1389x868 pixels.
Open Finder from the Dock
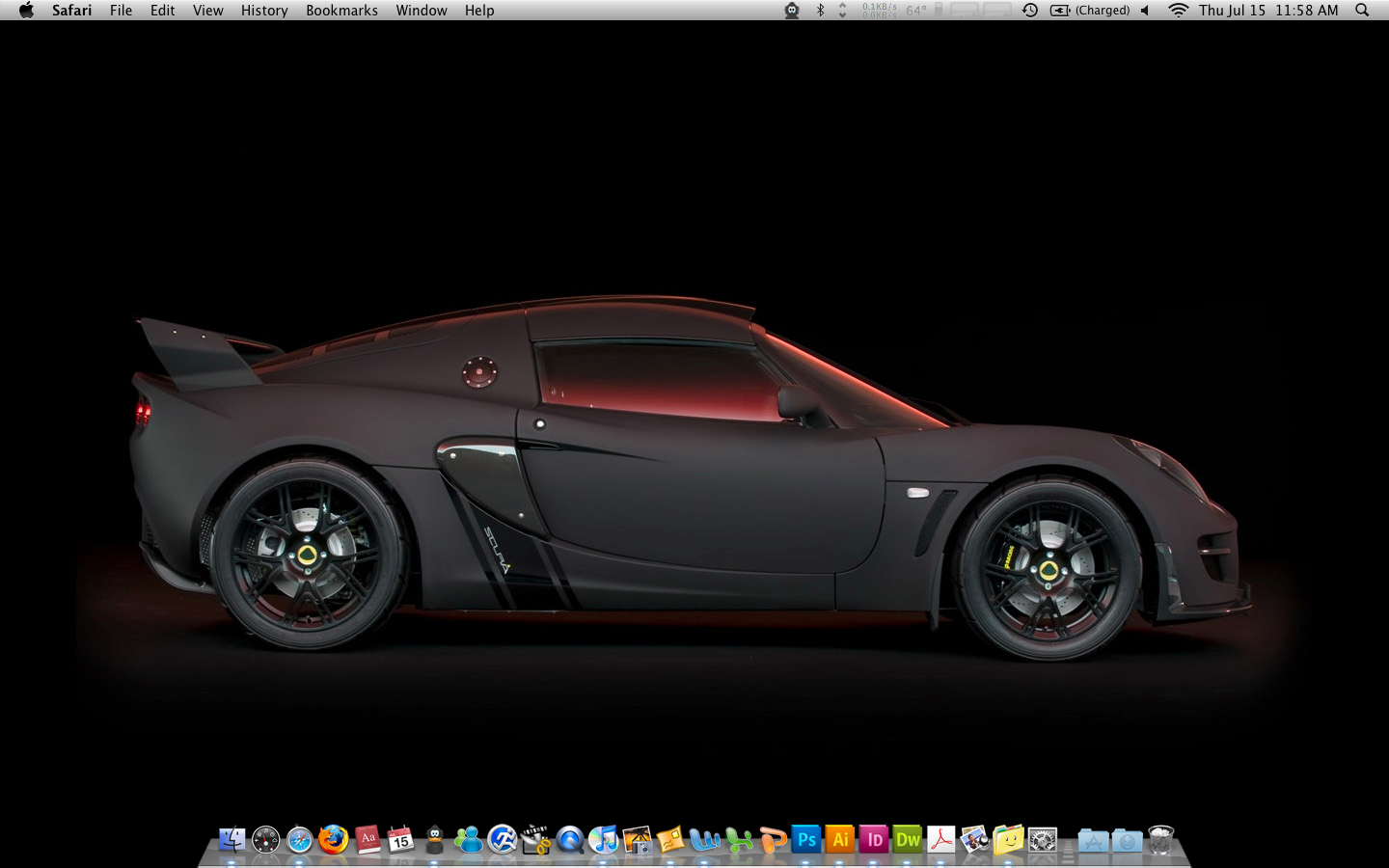[x=231, y=840]
